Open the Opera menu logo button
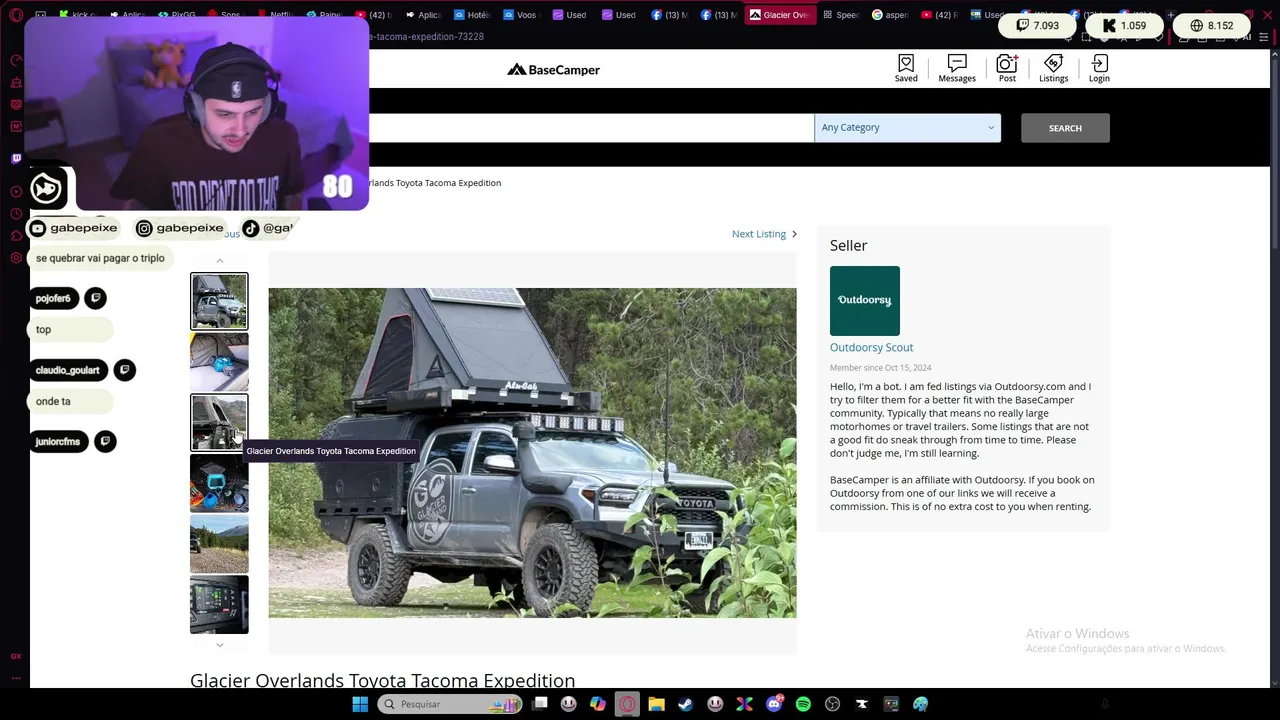The height and width of the screenshot is (720, 1280). [x=16, y=15]
